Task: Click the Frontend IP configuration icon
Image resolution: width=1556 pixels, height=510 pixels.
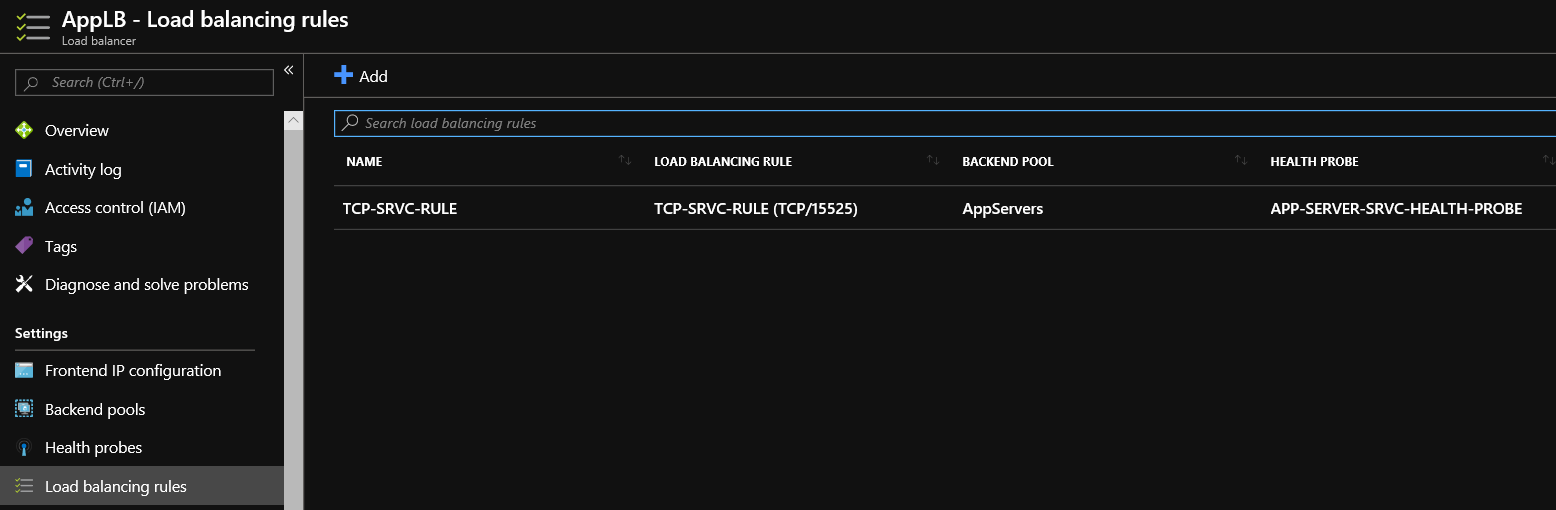Action: (x=24, y=371)
